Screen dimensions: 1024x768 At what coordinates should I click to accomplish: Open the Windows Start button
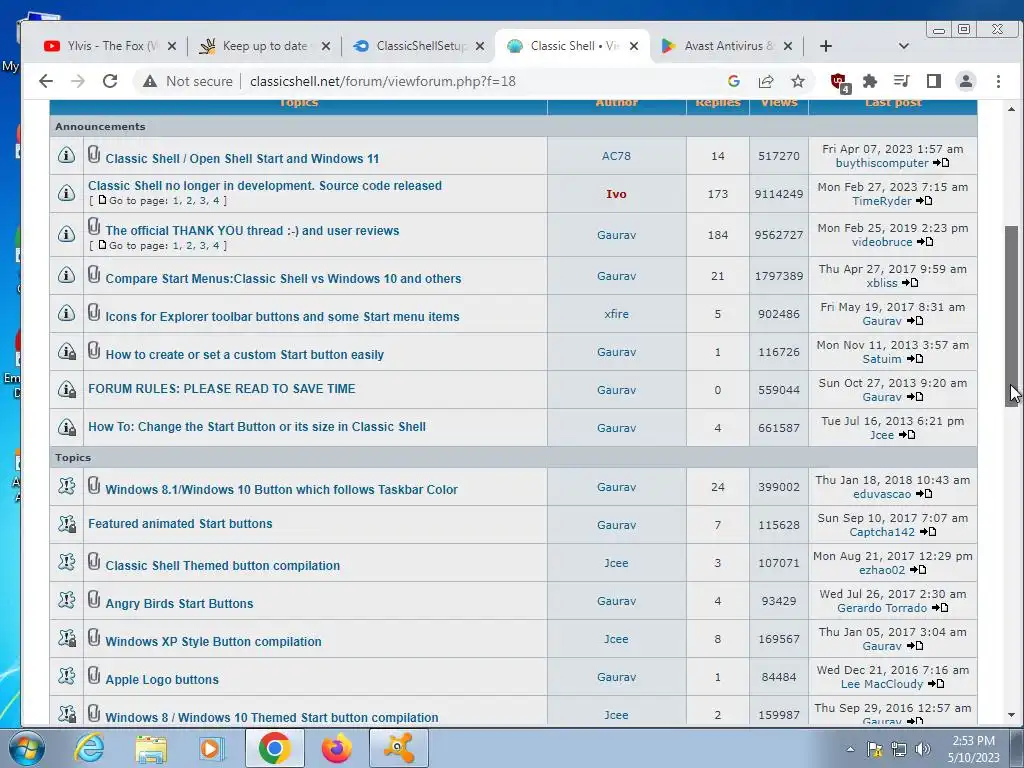tap(26, 748)
